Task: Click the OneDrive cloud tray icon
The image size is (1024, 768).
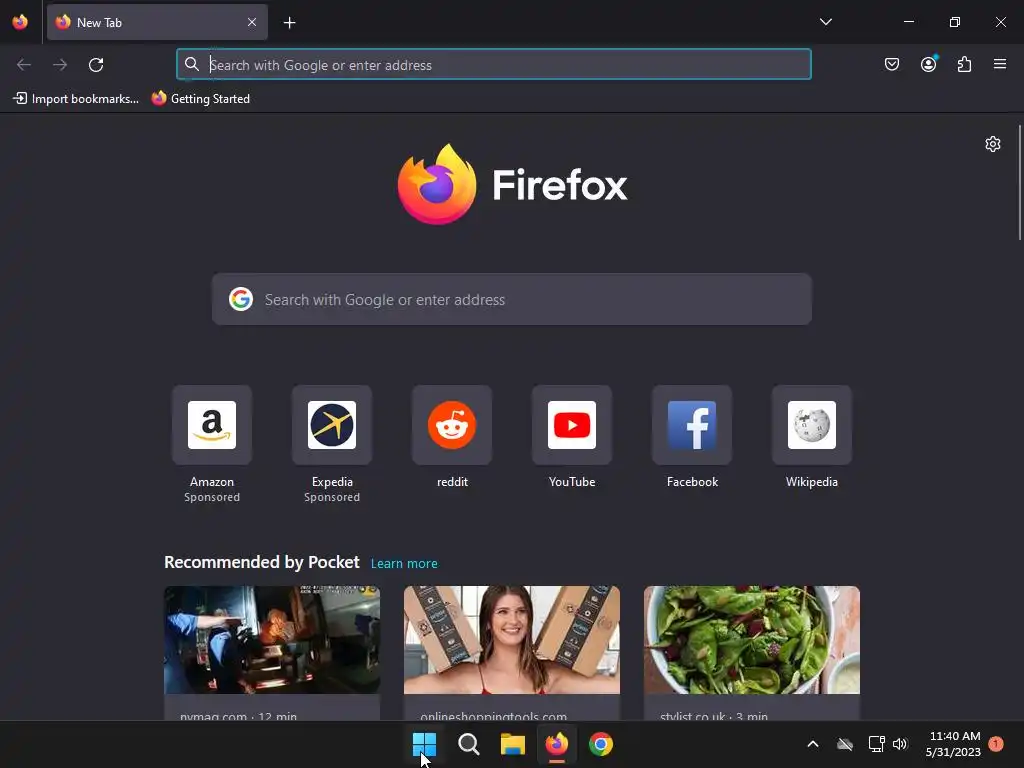Action: (x=845, y=744)
